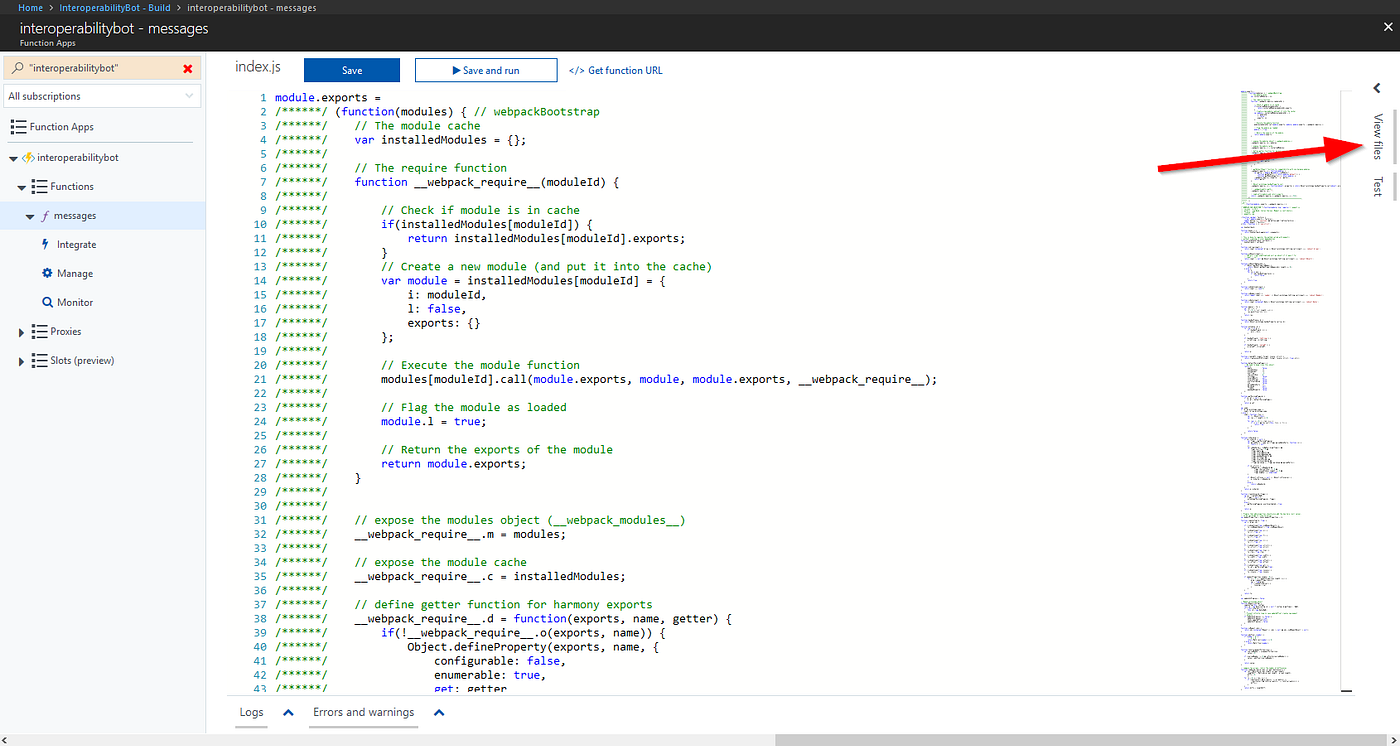Expand the Proxies tree node
The height and width of the screenshot is (746, 1400).
tap(21, 331)
